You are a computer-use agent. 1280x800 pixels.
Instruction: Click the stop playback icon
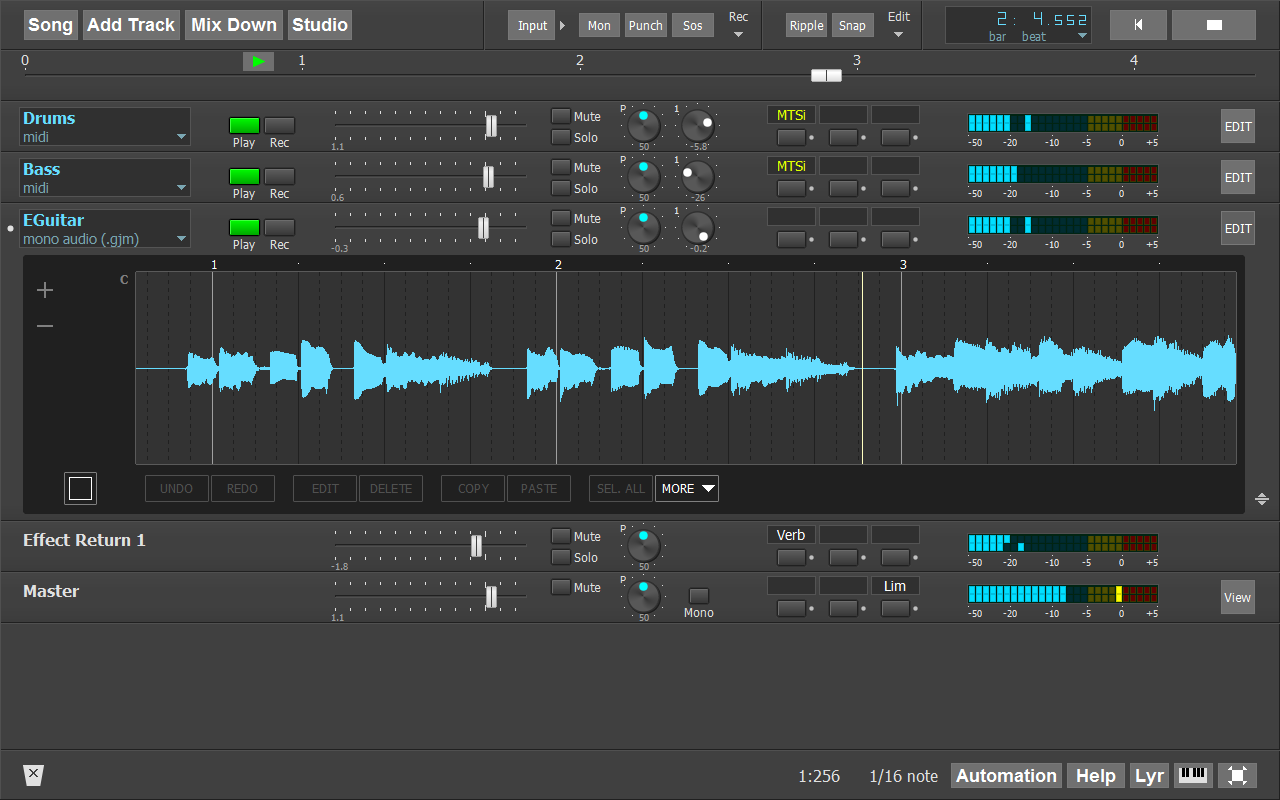coord(1213,24)
